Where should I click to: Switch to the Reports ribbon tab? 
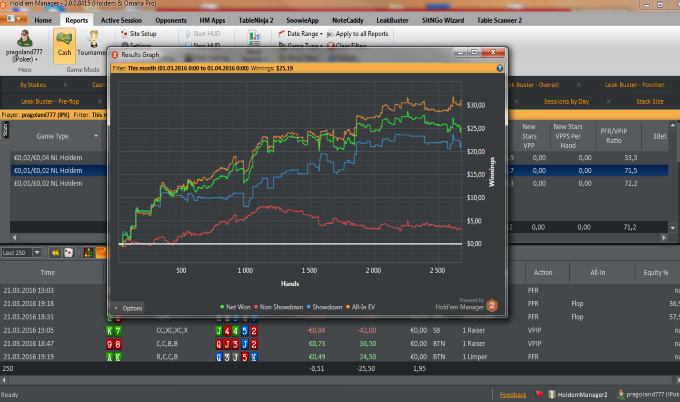pyautogui.click(x=76, y=20)
